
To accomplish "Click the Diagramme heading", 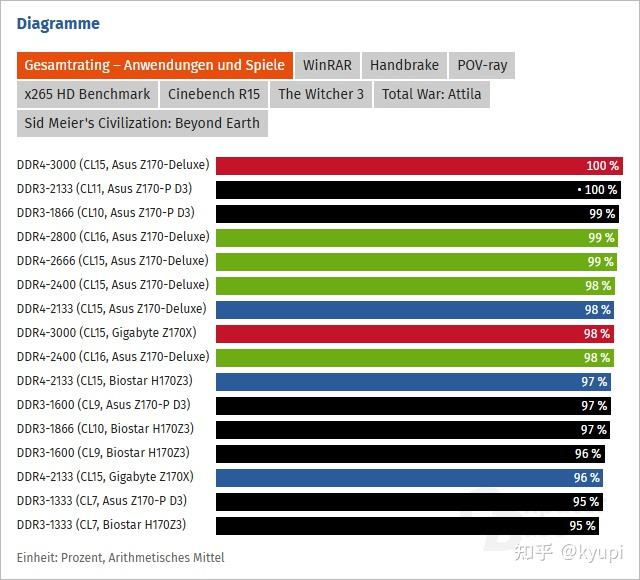I will point(58,24).
